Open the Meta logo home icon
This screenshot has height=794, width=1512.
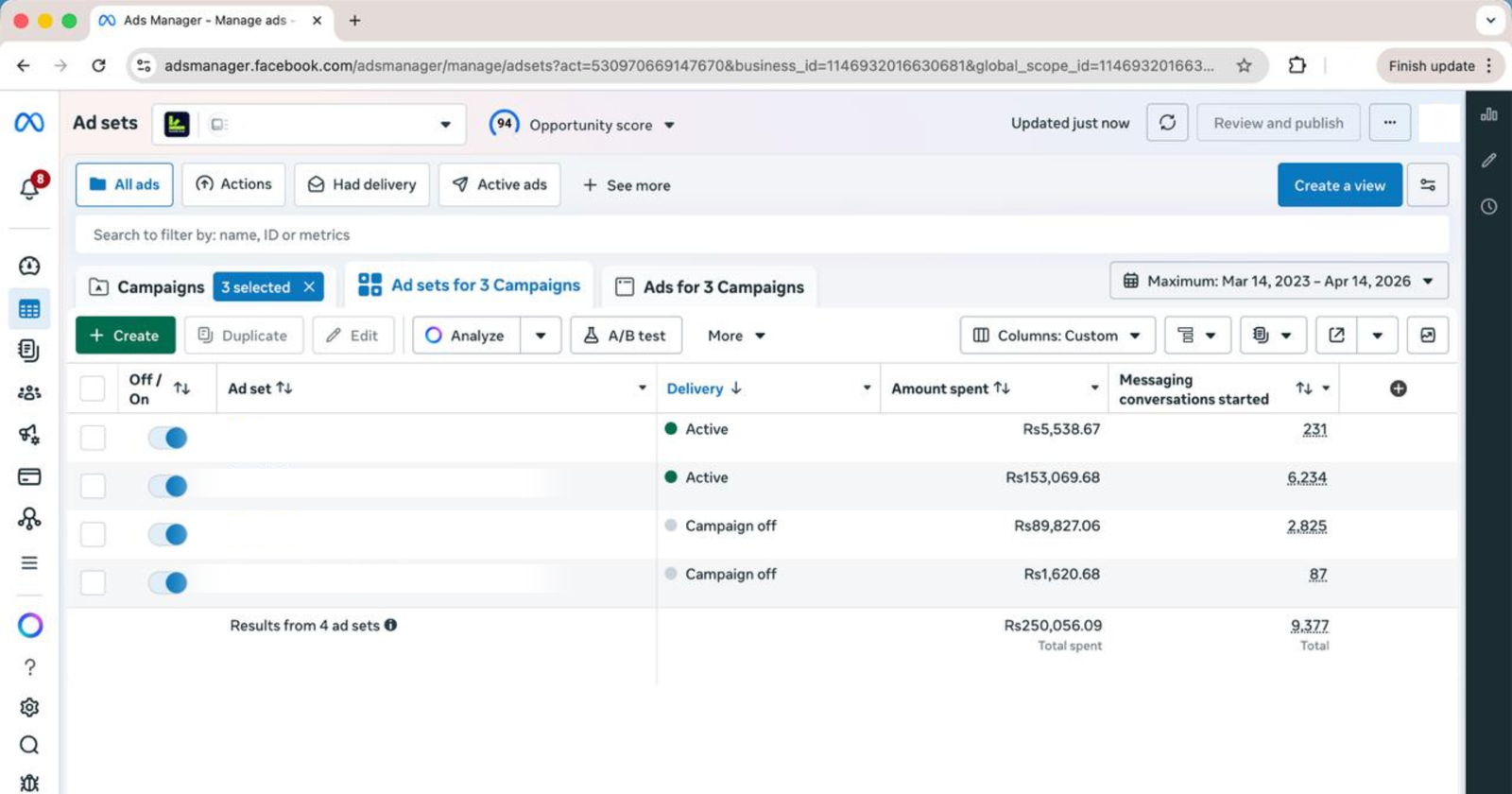tap(29, 123)
